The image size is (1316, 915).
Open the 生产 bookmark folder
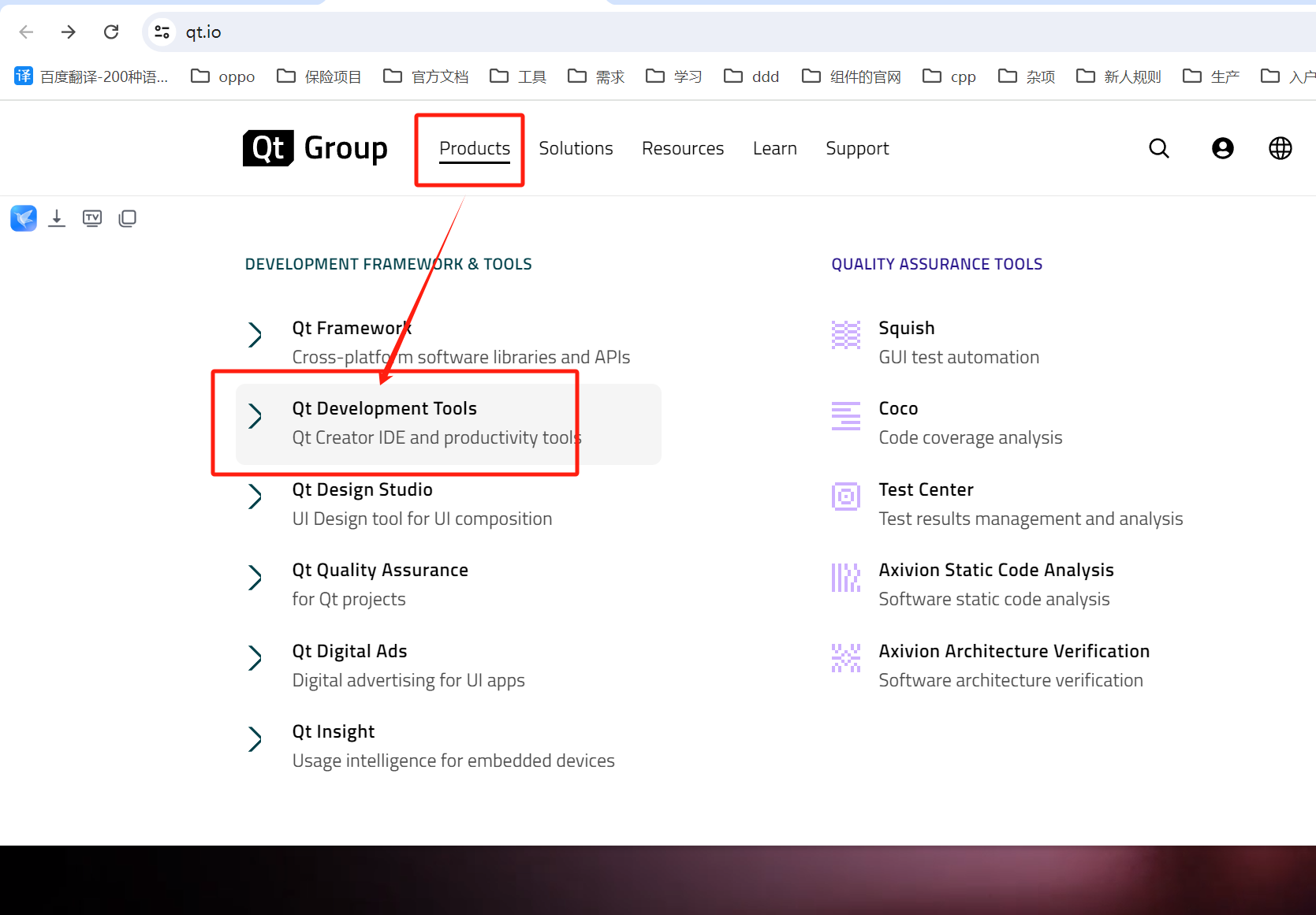[1211, 76]
